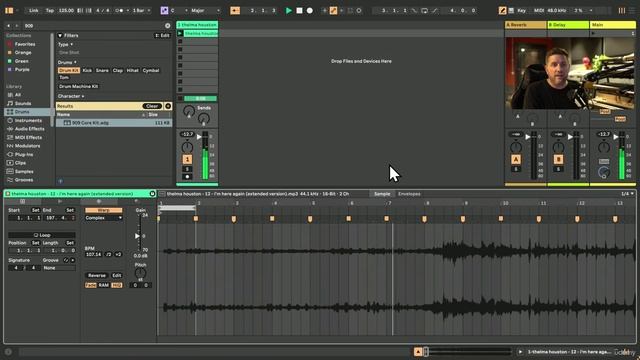Toggle Return B track activator

(558, 159)
